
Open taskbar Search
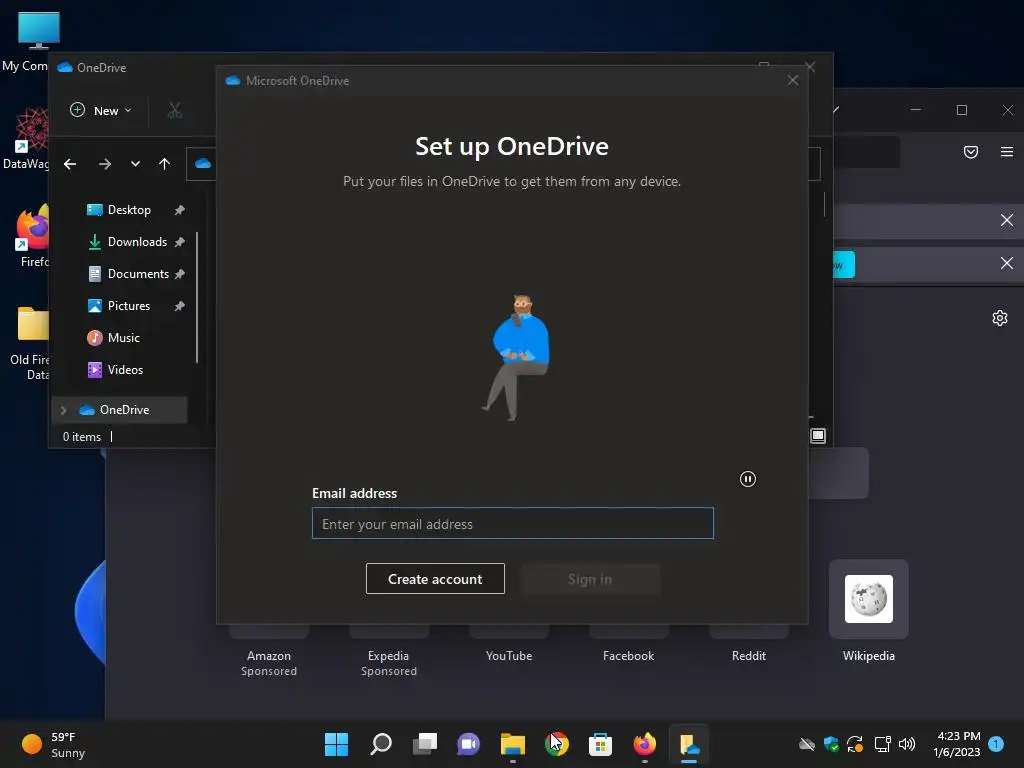[x=381, y=744]
